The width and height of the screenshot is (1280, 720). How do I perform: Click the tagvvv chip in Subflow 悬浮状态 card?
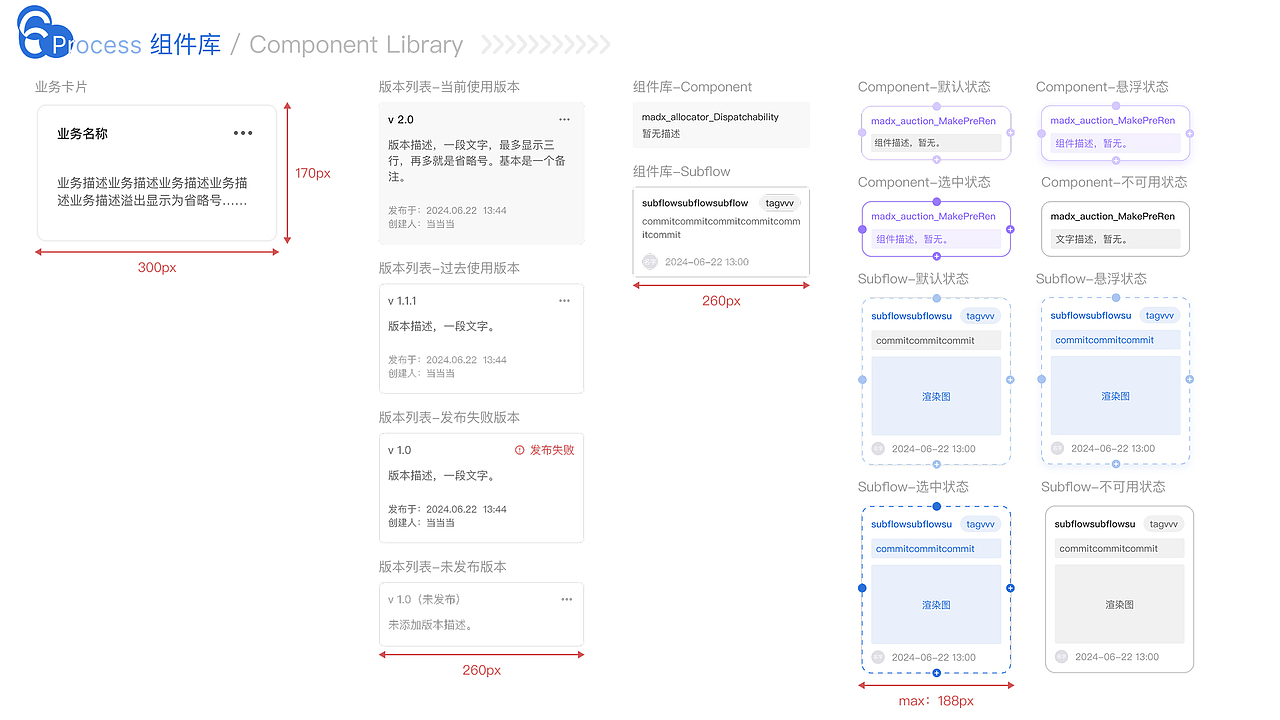[1159, 315]
